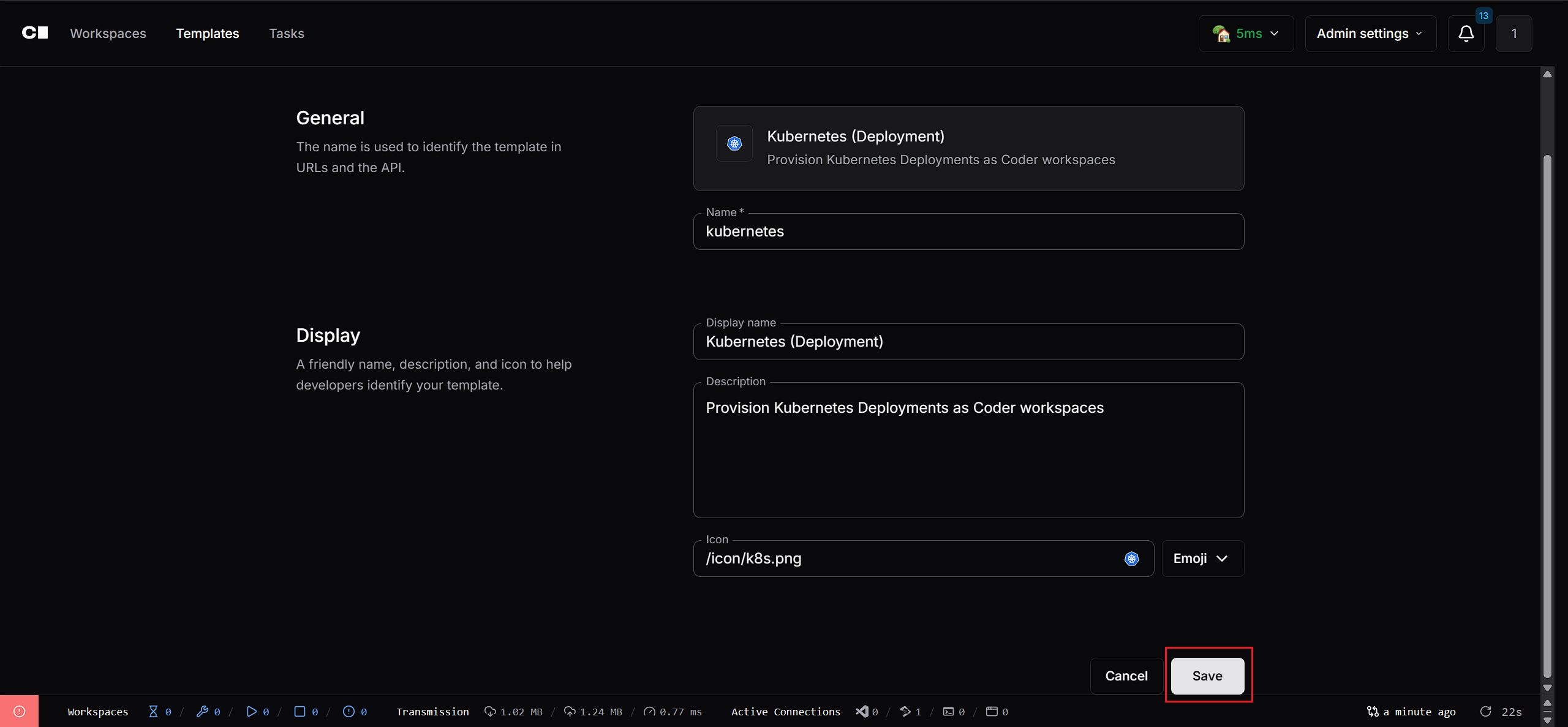Open the Templates tab
Image resolution: width=1568 pixels, height=727 pixels.
(208, 34)
